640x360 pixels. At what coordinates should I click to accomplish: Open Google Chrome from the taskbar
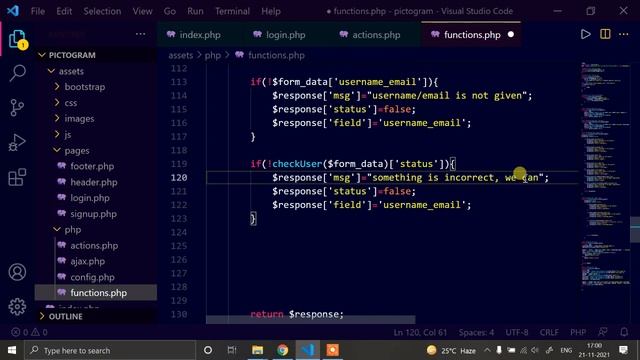pos(282,350)
